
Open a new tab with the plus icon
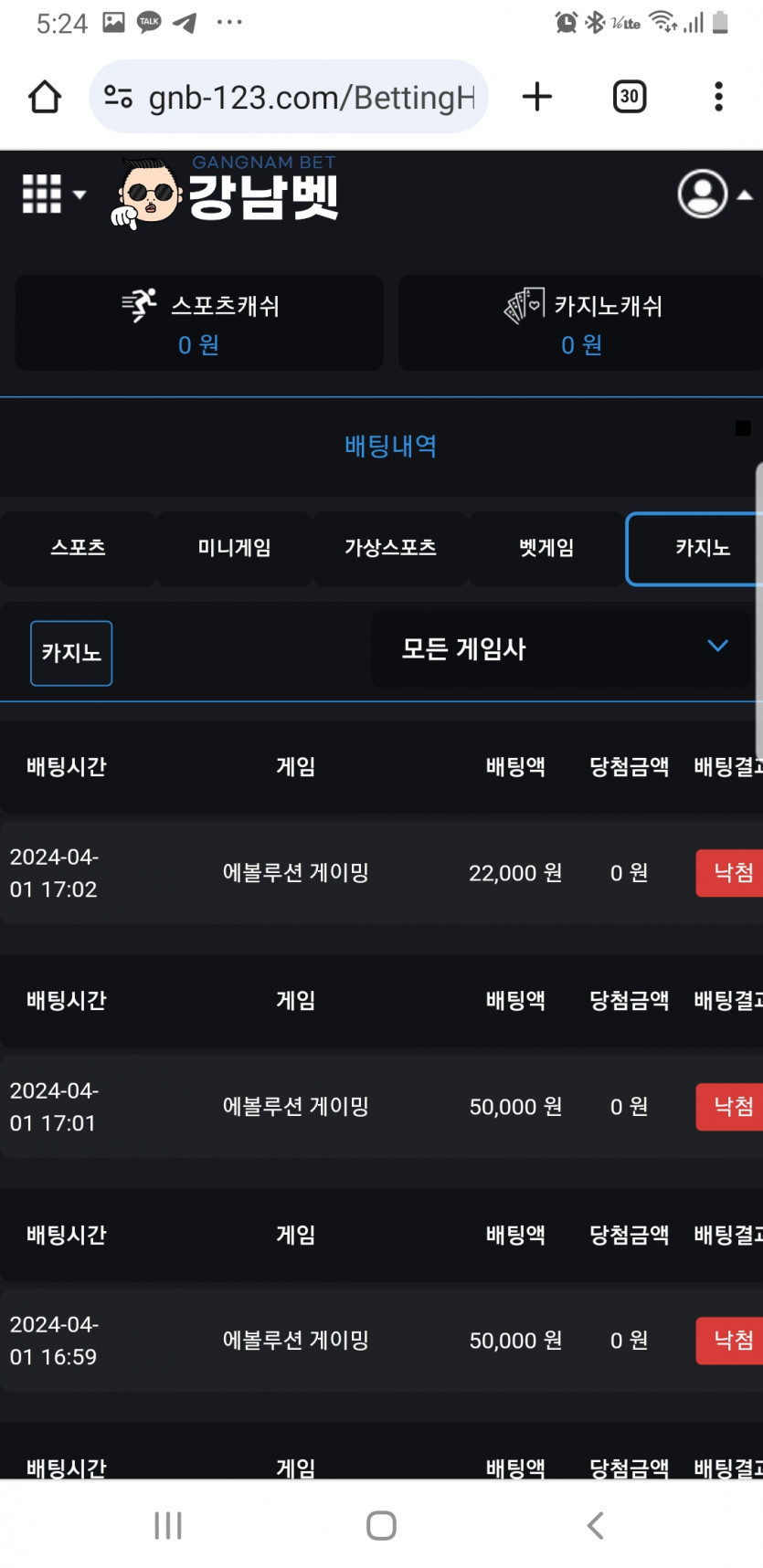(x=537, y=97)
